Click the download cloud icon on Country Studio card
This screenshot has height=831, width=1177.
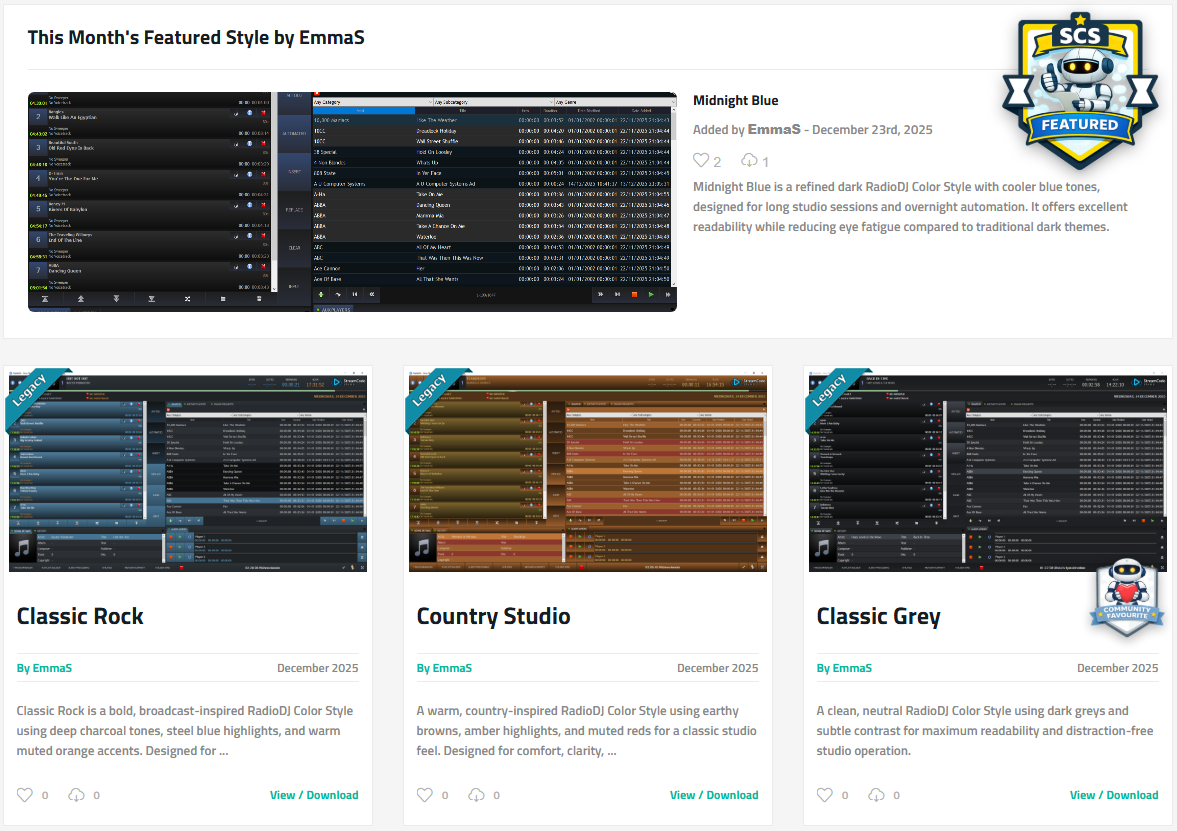[477, 795]
